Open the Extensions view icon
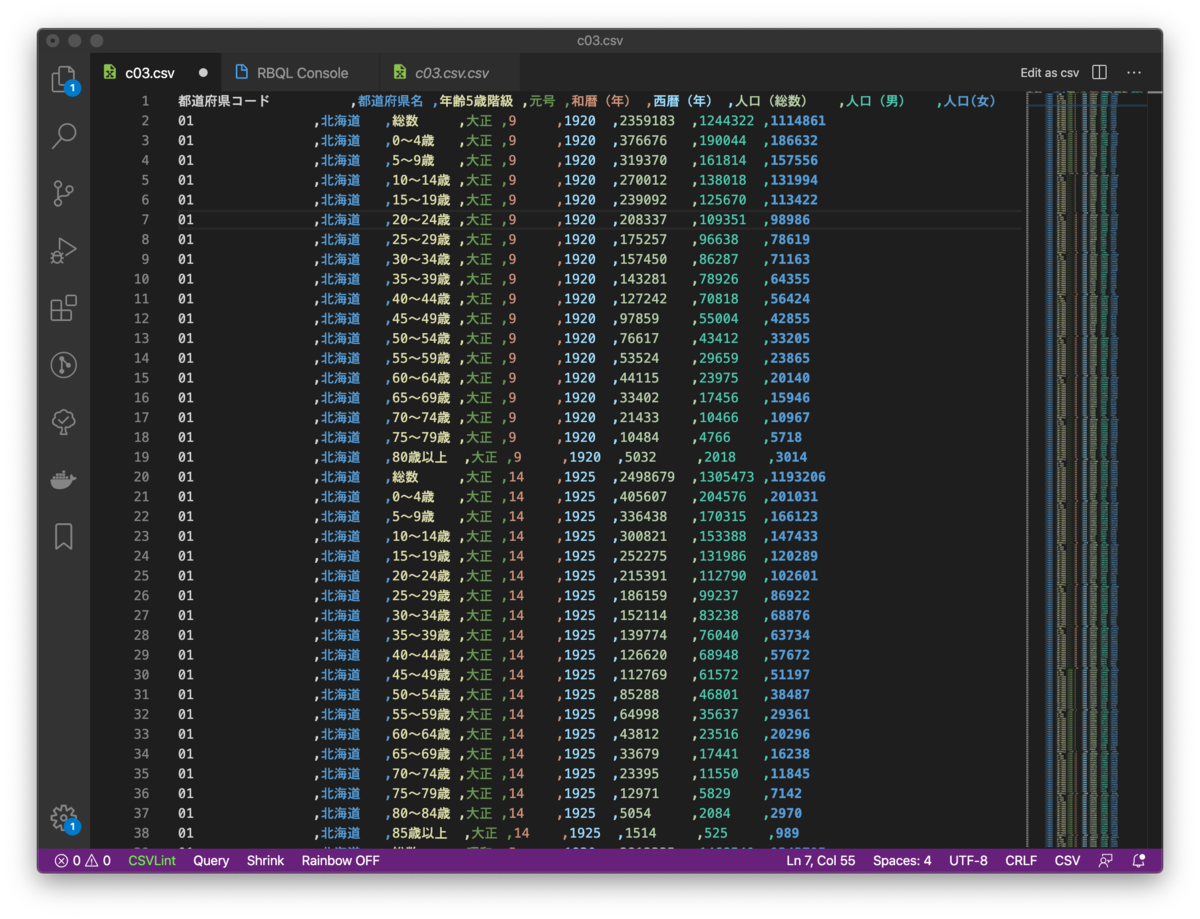 click(64, 308)
